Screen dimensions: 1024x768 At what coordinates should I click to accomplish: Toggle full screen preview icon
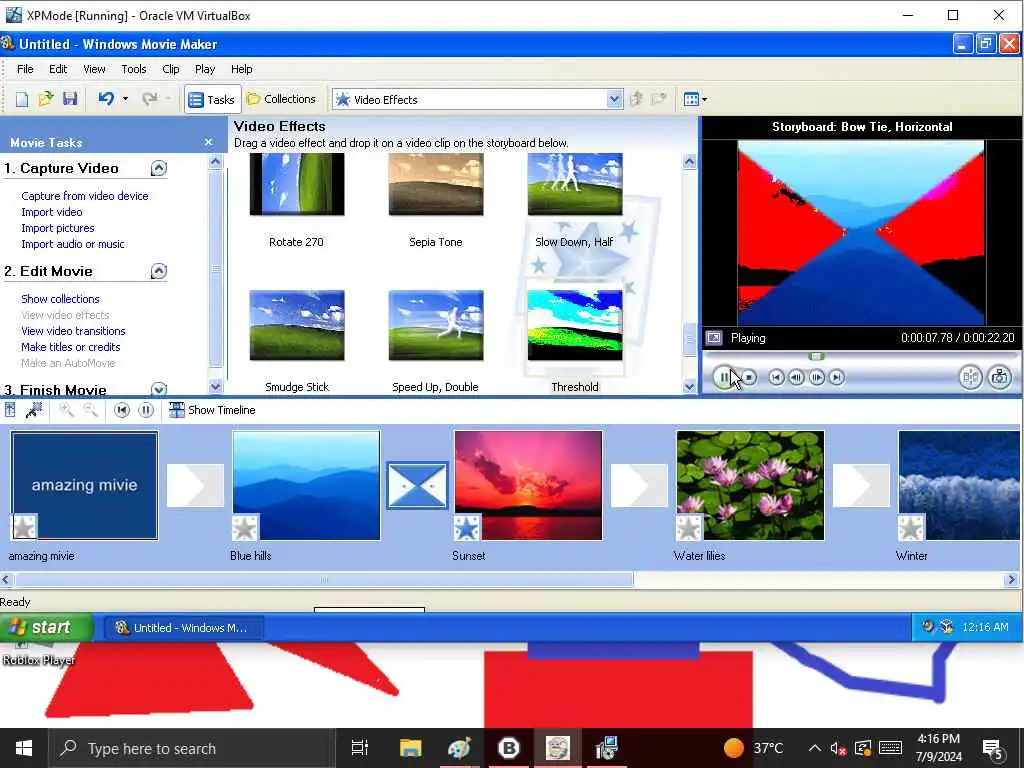coord(714,338)
